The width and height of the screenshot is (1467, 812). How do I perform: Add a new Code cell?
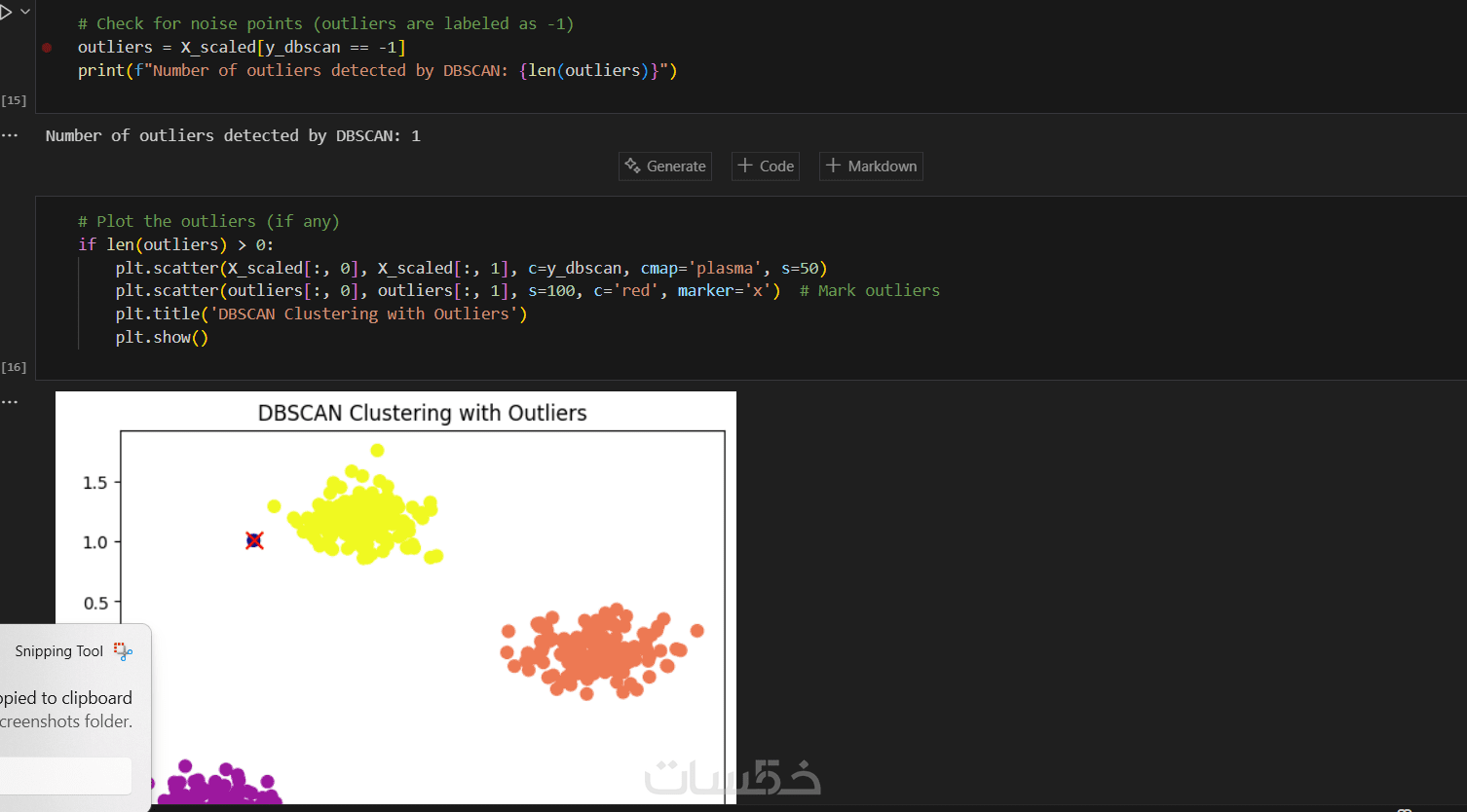pos(766,166)
